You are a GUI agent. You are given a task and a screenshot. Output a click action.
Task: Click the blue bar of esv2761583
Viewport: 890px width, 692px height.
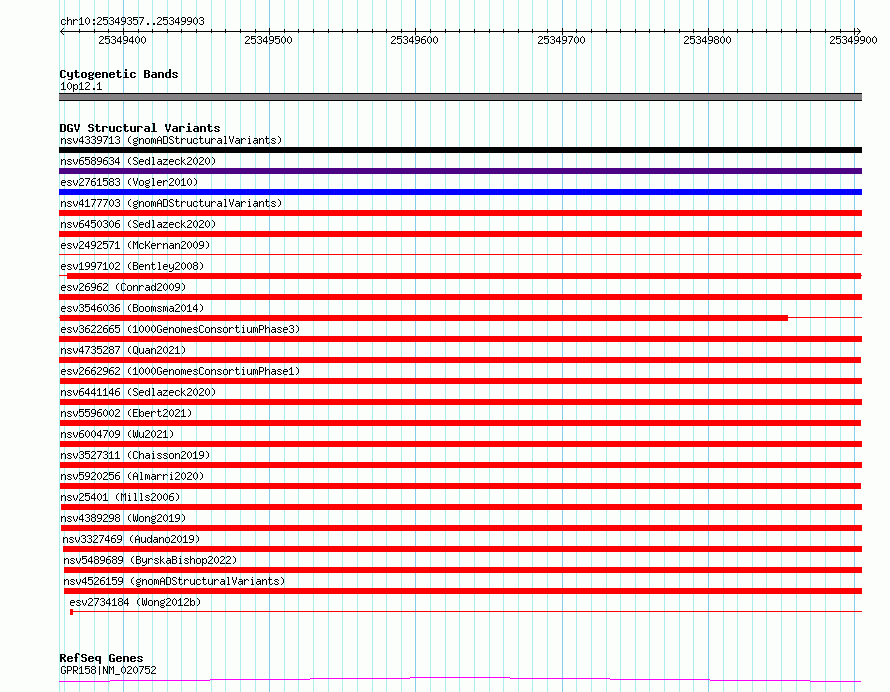tap(460, 192)
